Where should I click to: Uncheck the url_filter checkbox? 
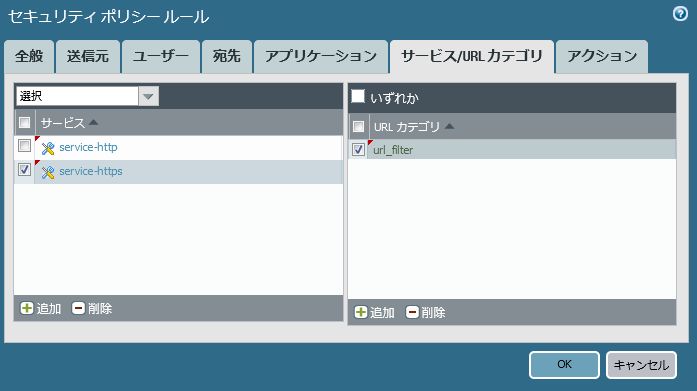358,149
